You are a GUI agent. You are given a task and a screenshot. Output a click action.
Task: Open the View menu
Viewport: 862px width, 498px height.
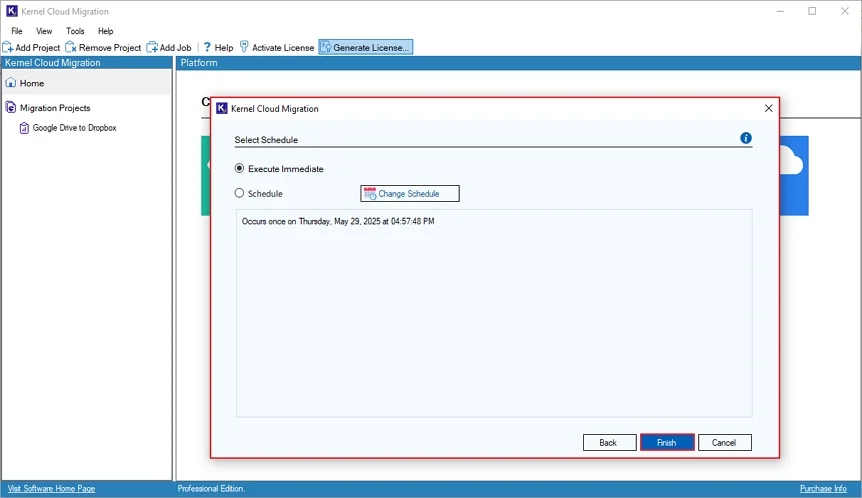pyautogui.click(x=44, y=31)
